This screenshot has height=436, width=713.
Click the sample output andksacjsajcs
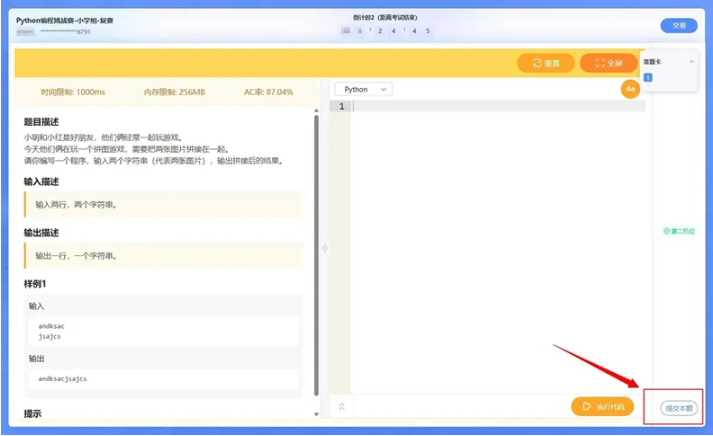tap(62, 379)
